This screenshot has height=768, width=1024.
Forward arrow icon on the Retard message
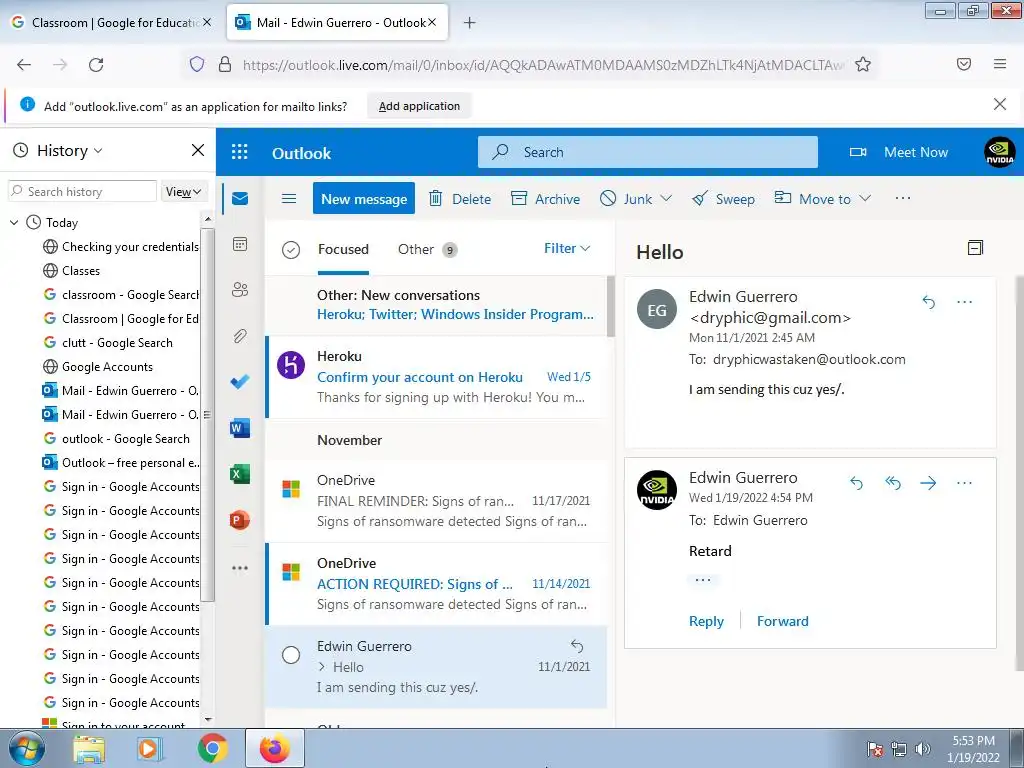point(928,483)
